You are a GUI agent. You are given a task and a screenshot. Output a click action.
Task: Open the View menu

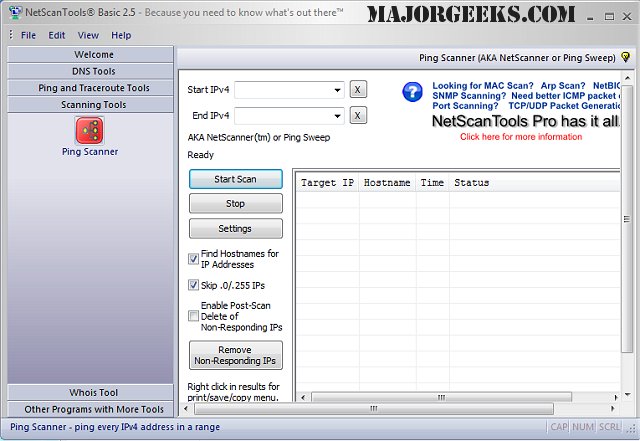point(88,36)
